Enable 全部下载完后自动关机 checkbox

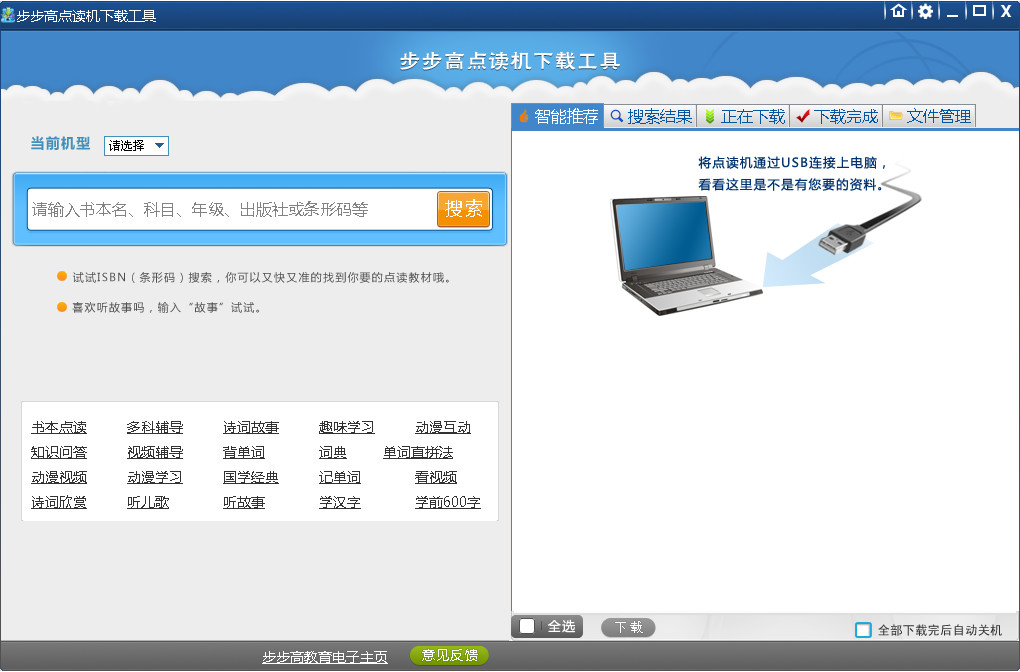[x=863, y=630]
